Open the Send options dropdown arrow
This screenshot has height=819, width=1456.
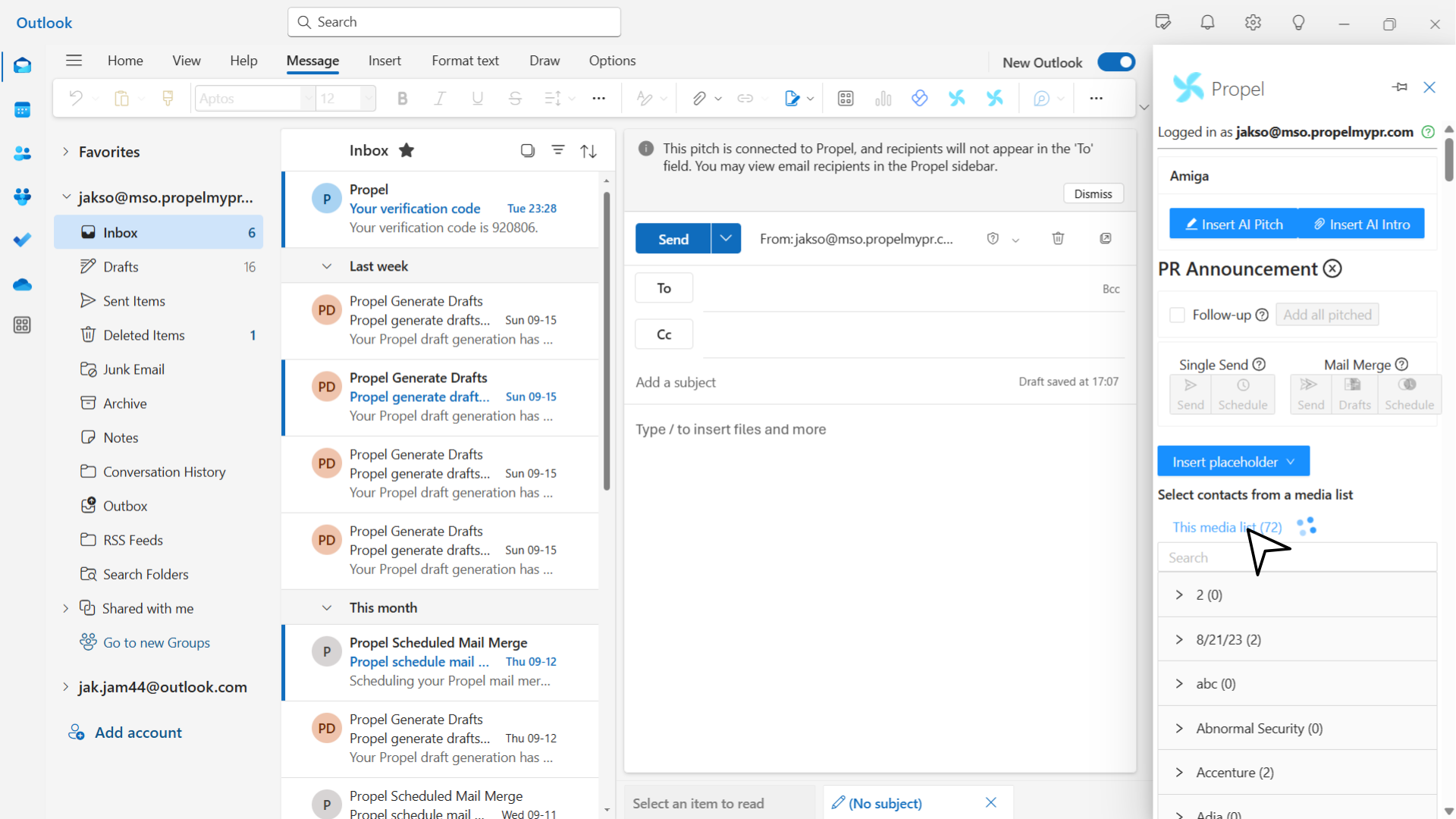coord(726,239)
